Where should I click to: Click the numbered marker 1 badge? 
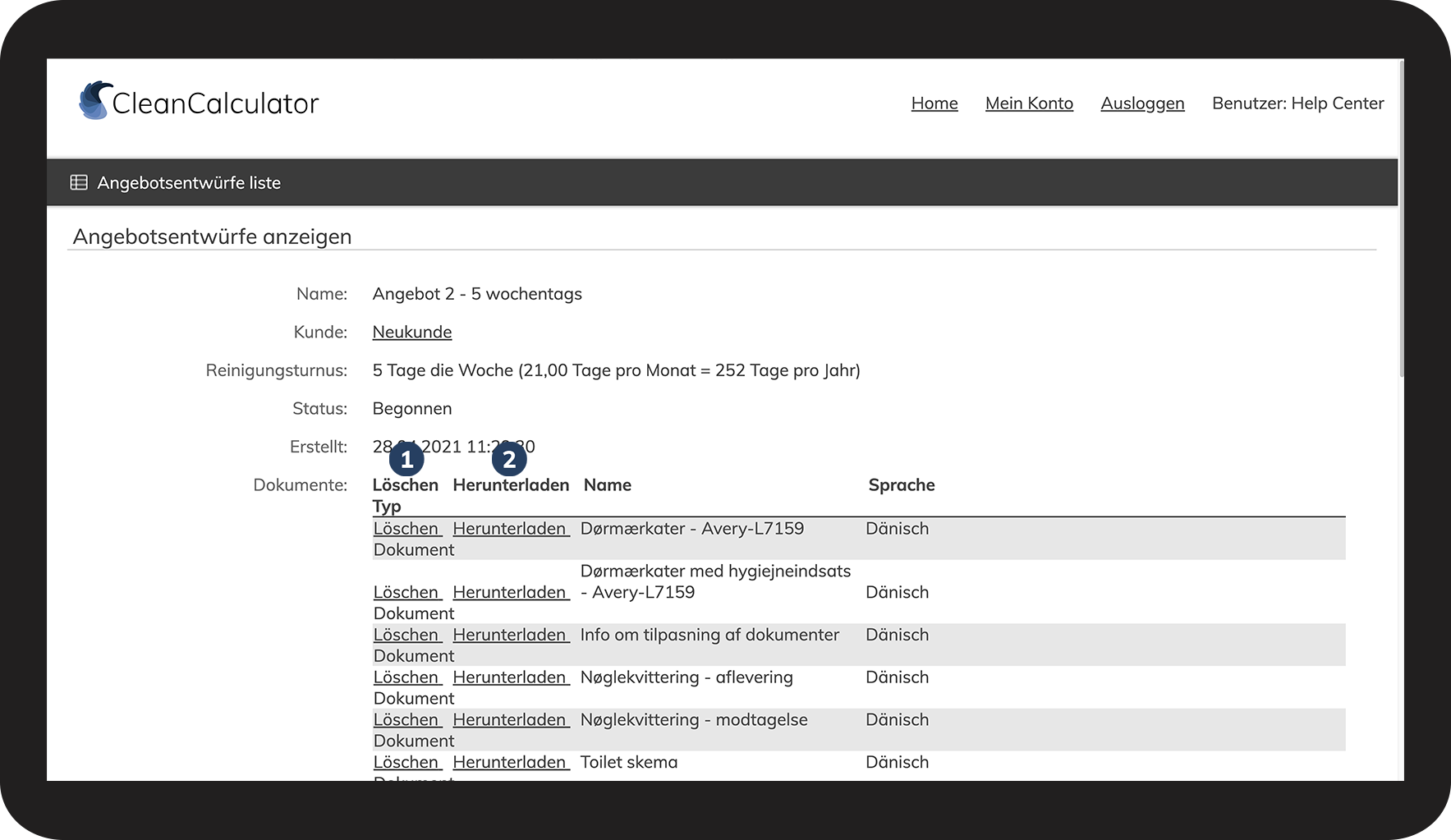click(x=406, y=460)
